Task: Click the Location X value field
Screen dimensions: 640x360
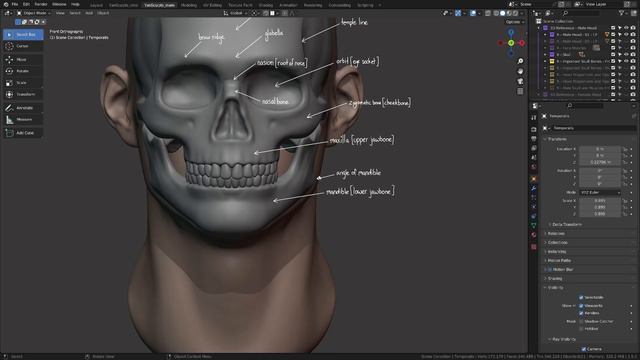Action: point(600,149)
